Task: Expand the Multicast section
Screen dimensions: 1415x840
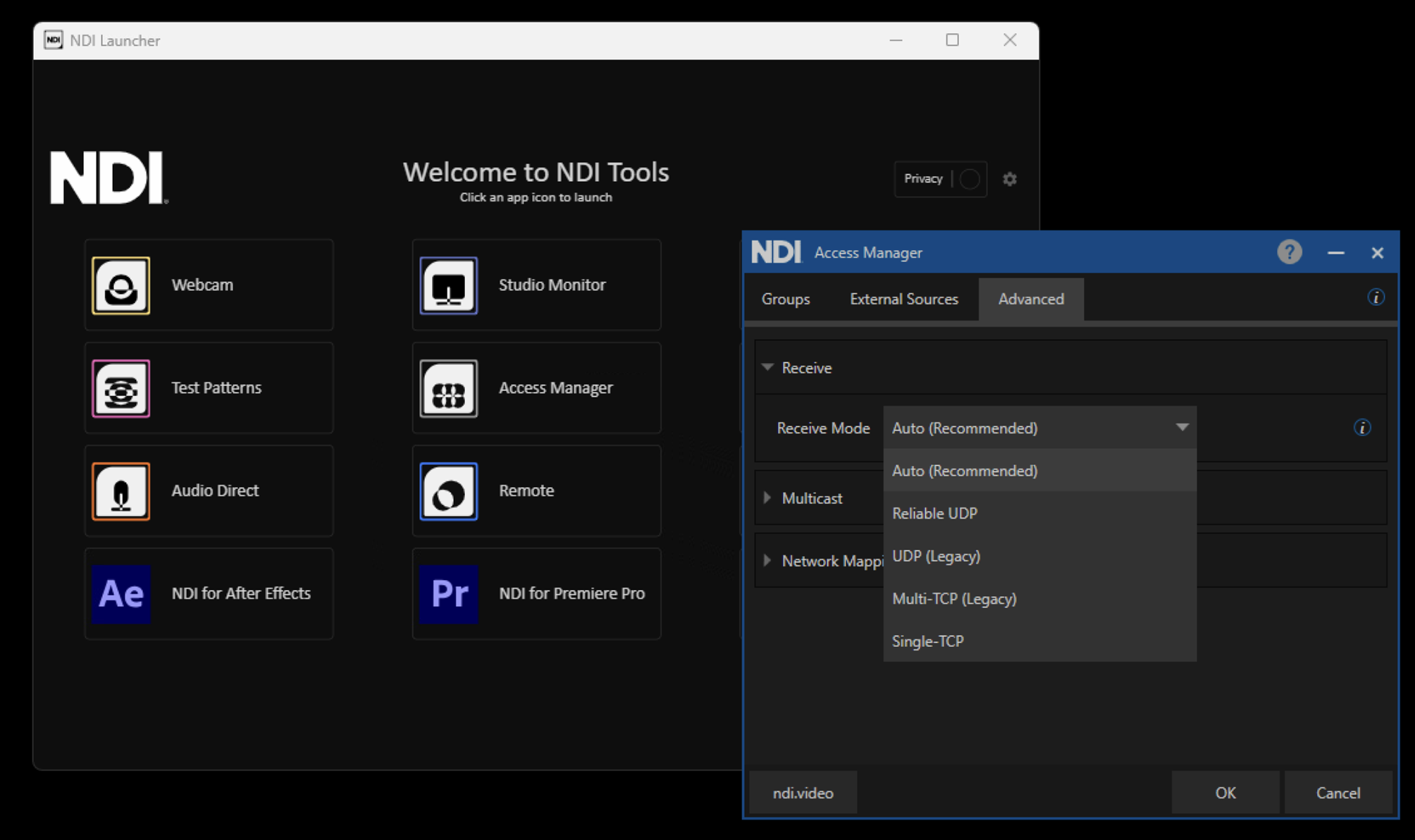Action: [x=767, y=498]
